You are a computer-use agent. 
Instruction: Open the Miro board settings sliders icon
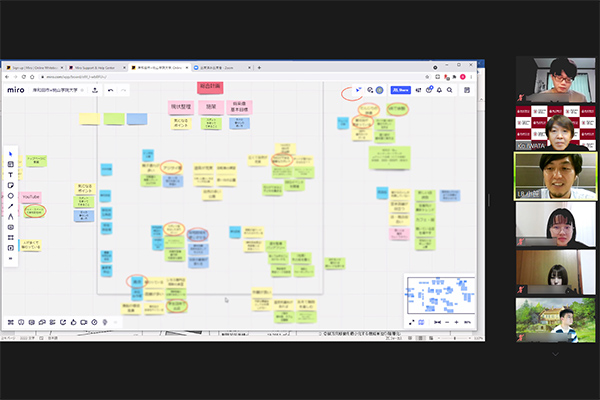[x=418, y=90]
